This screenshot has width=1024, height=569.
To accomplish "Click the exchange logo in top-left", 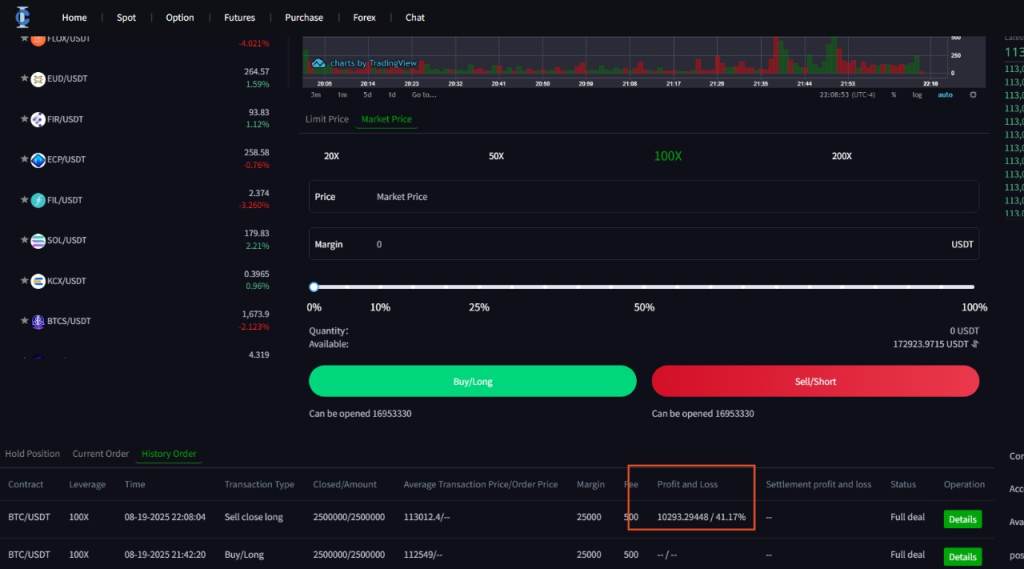I will [22, 17].
